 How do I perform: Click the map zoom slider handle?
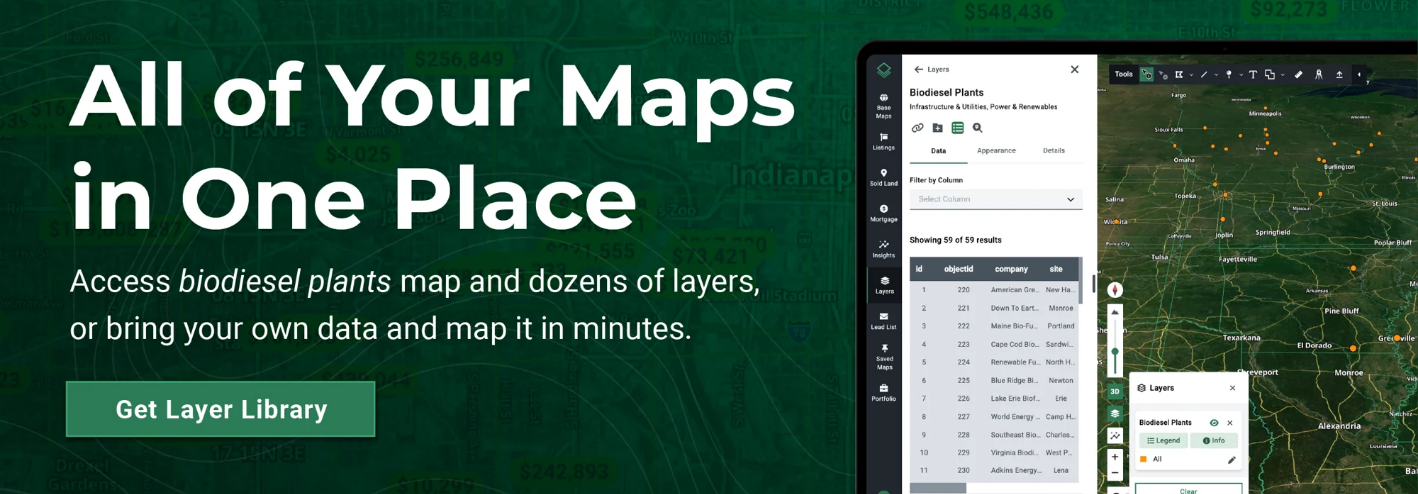coord(1115,352)
